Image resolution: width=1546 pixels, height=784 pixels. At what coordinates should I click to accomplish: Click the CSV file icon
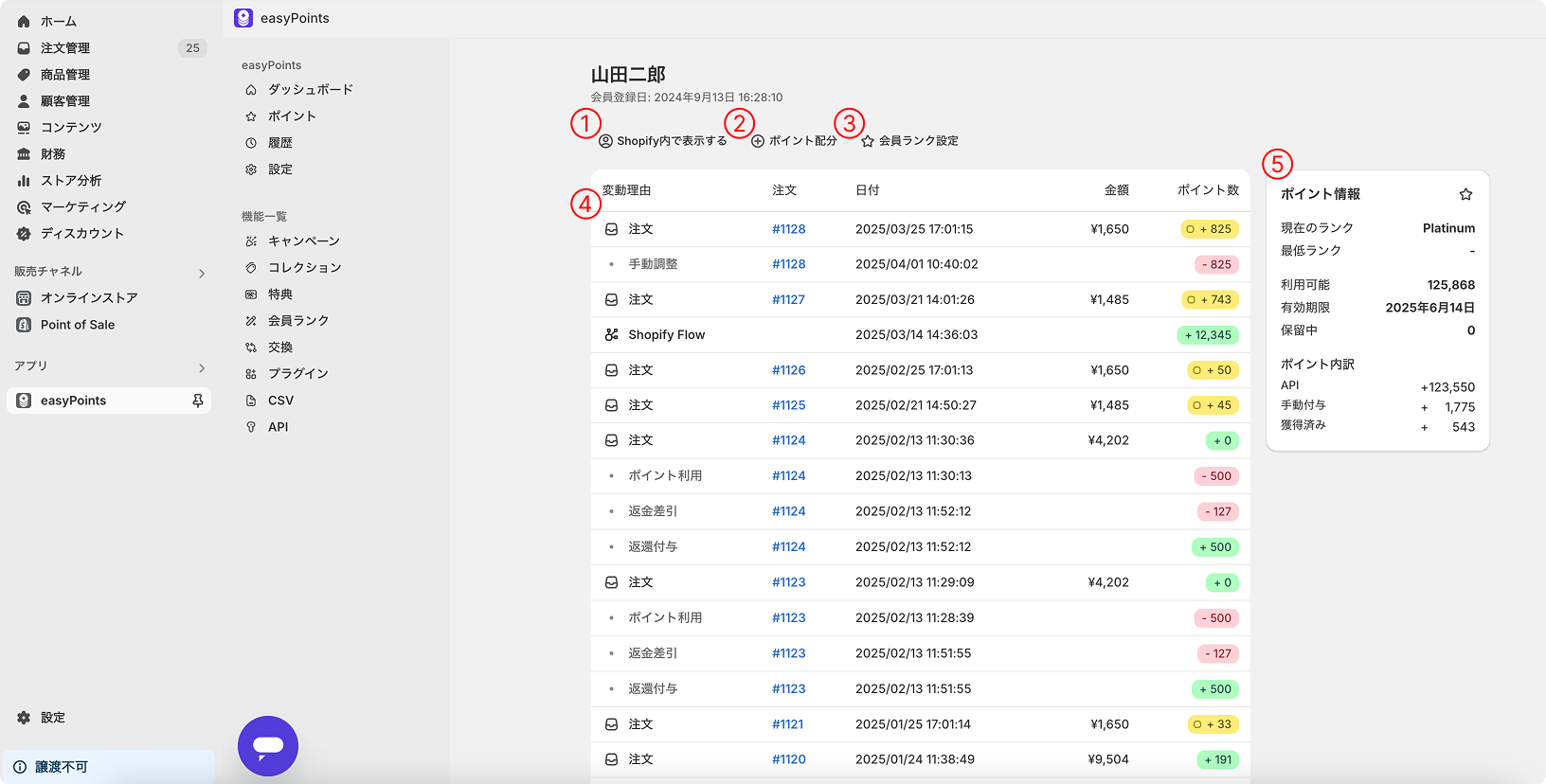(x=251, y=400)
